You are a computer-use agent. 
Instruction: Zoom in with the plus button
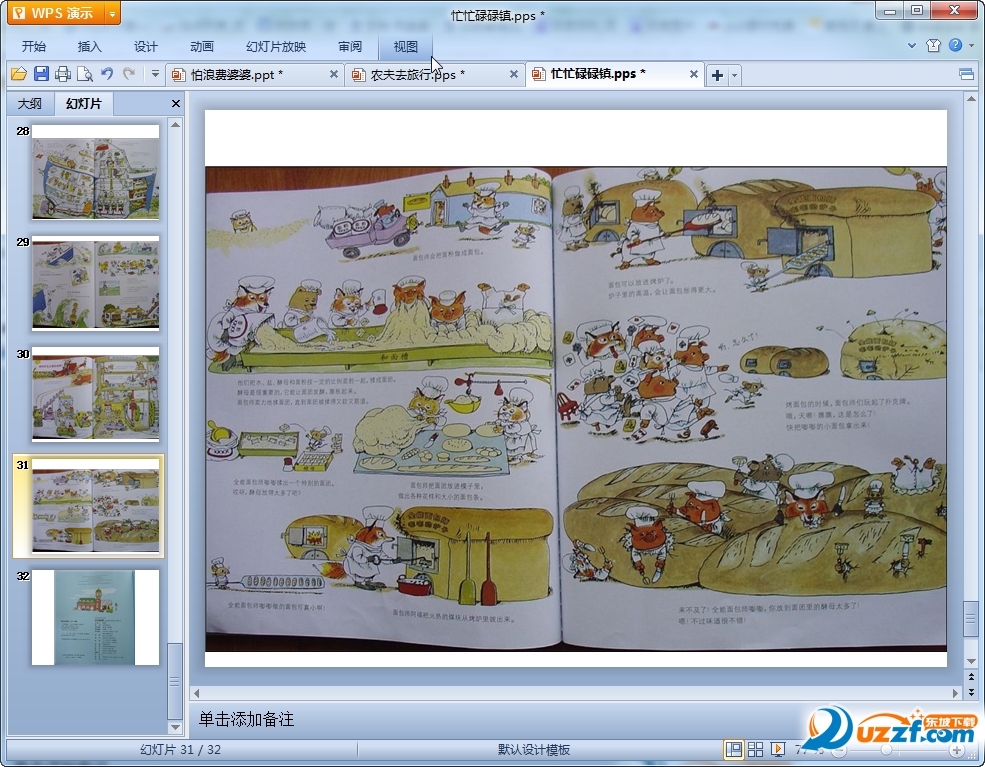coord(957,750)
